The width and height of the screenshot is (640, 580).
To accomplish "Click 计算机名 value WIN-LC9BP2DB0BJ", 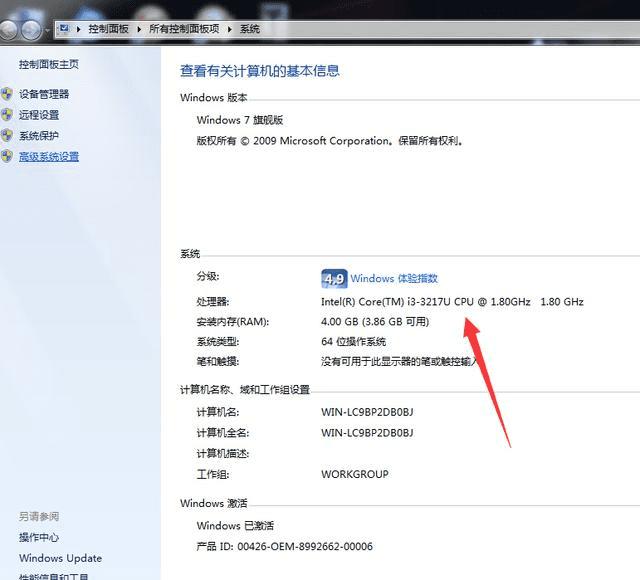I will pos(367,412).
